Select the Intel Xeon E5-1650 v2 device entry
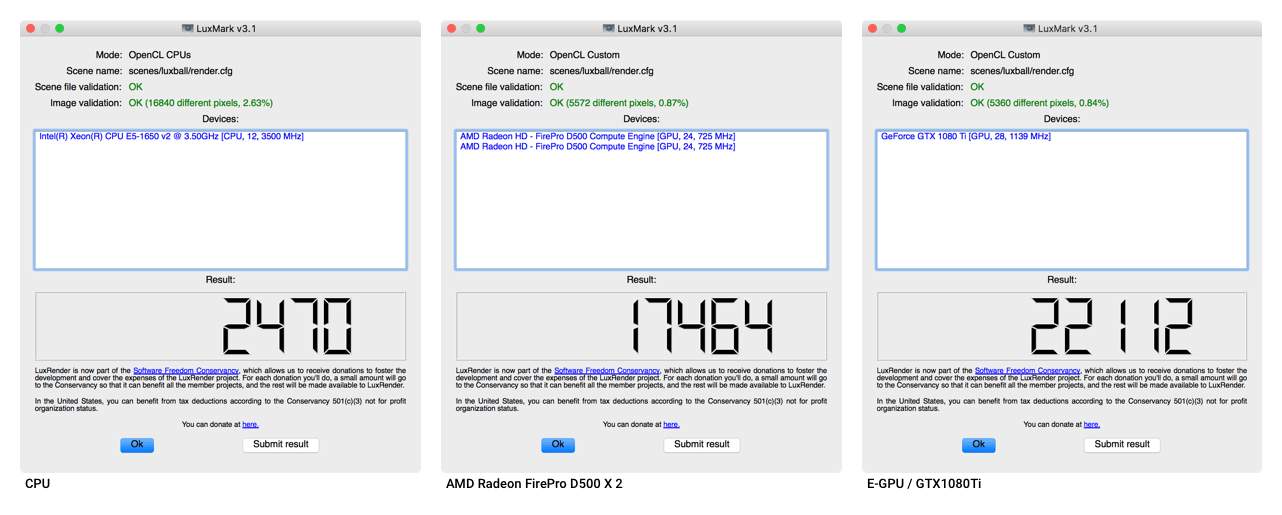 point(171,136)
